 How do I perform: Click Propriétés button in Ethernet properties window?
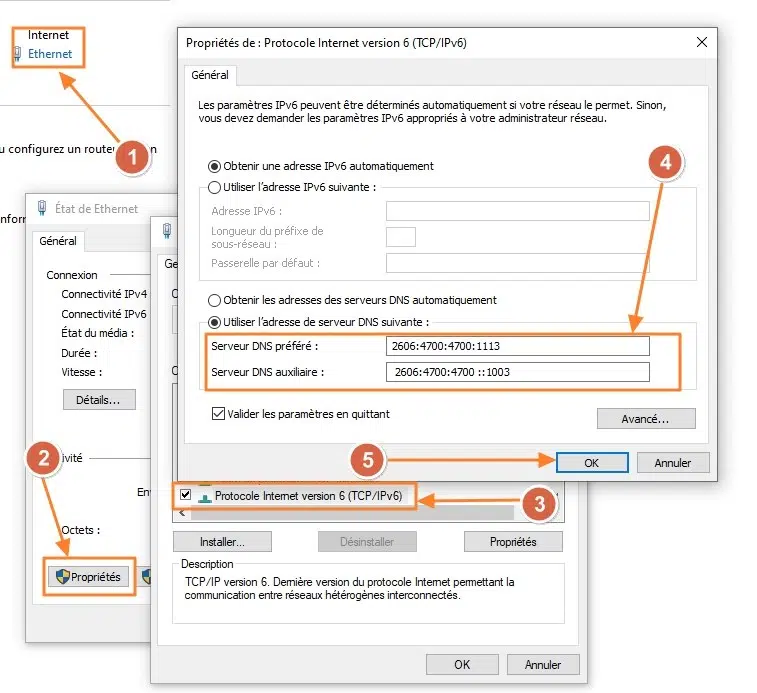[513, 542]
